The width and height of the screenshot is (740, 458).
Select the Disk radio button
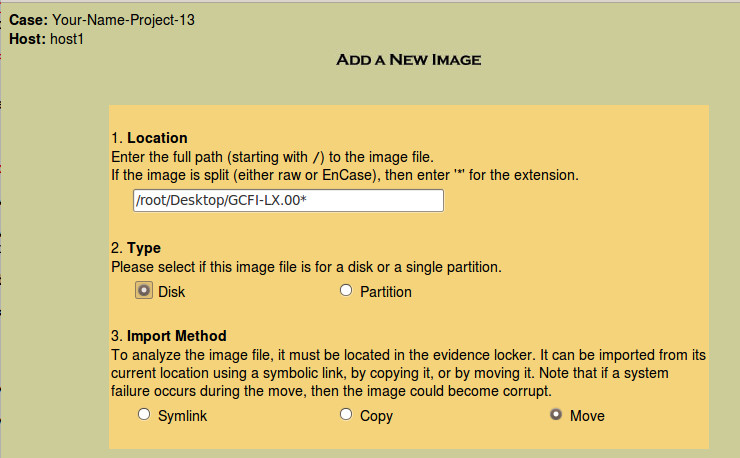tap(143, 291)
